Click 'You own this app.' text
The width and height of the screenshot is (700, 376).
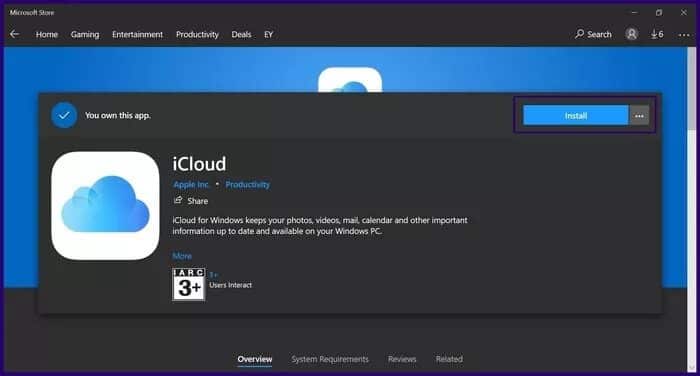click(118, 115)
